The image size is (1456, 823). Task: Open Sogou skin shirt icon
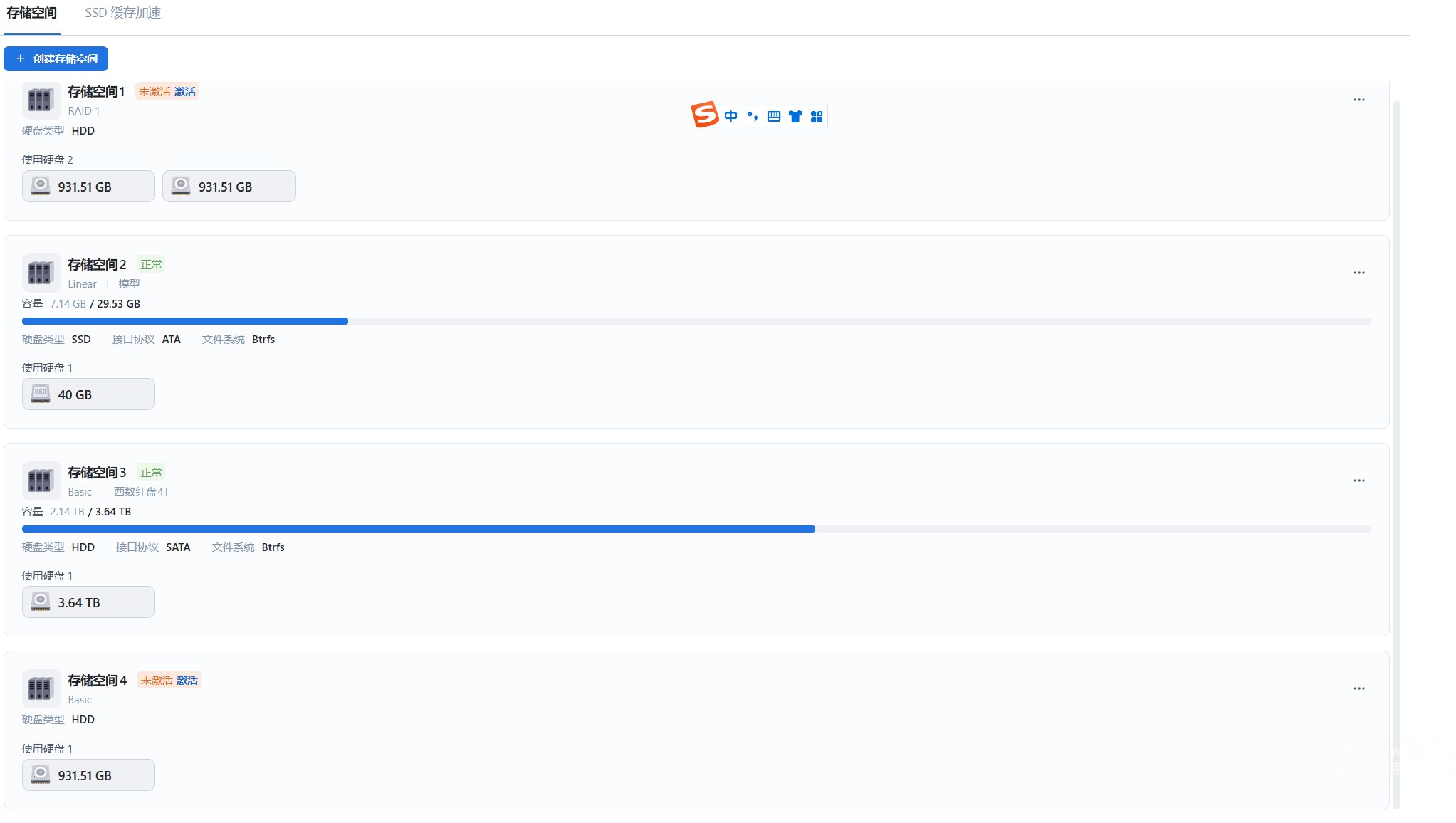point(795,116)
